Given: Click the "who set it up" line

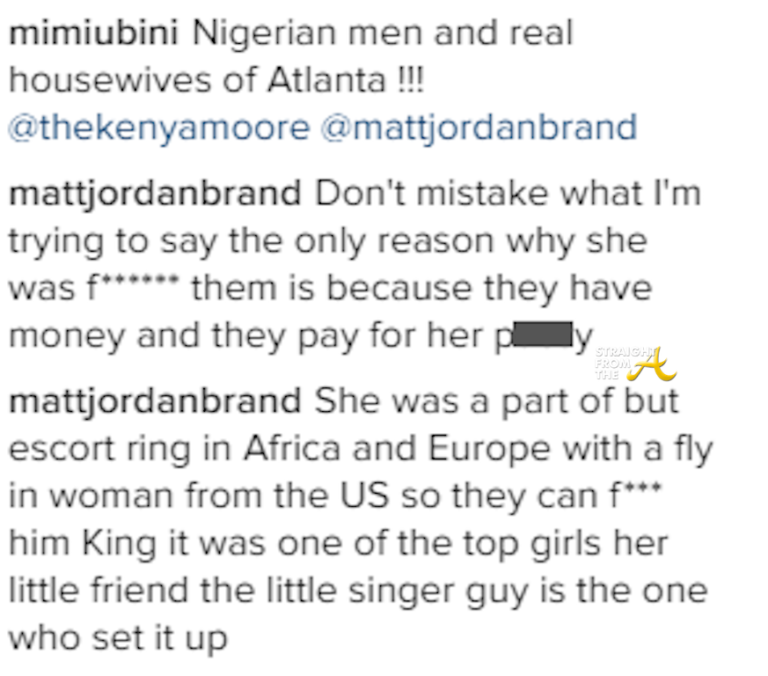Looking at the screenshot, I should point(119,638).
